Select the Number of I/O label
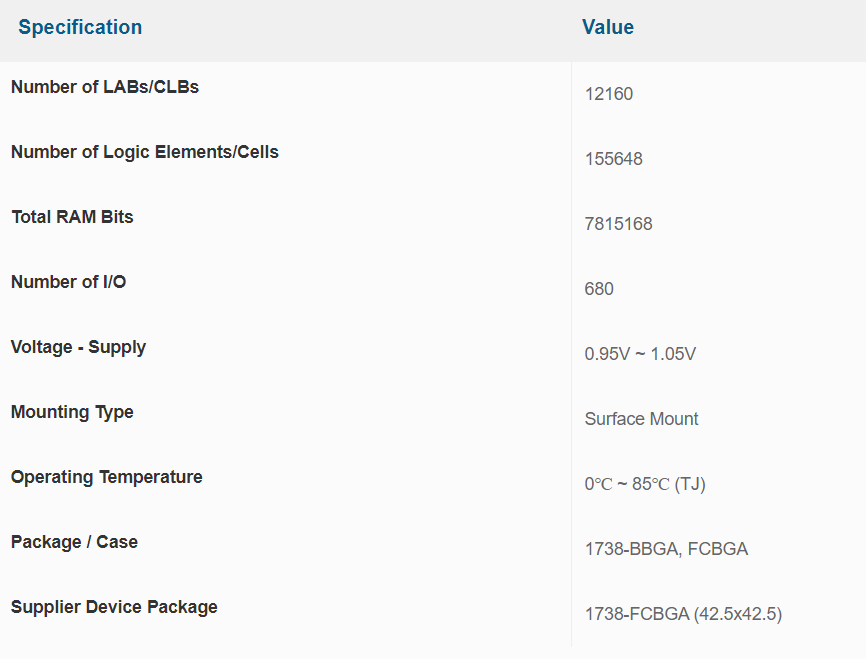 [x=69, y=282]
